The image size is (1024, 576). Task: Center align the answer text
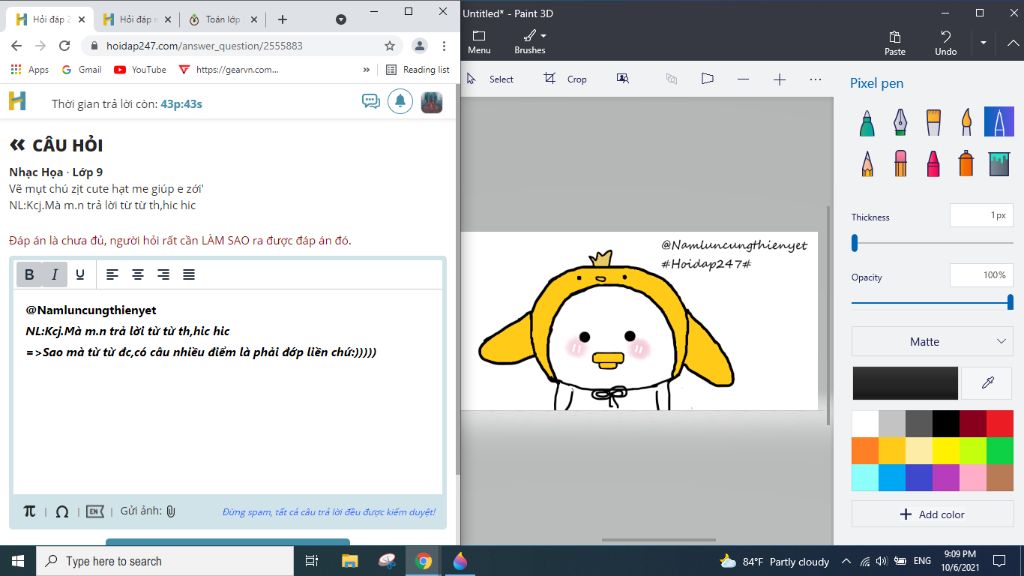click(138, 275)
